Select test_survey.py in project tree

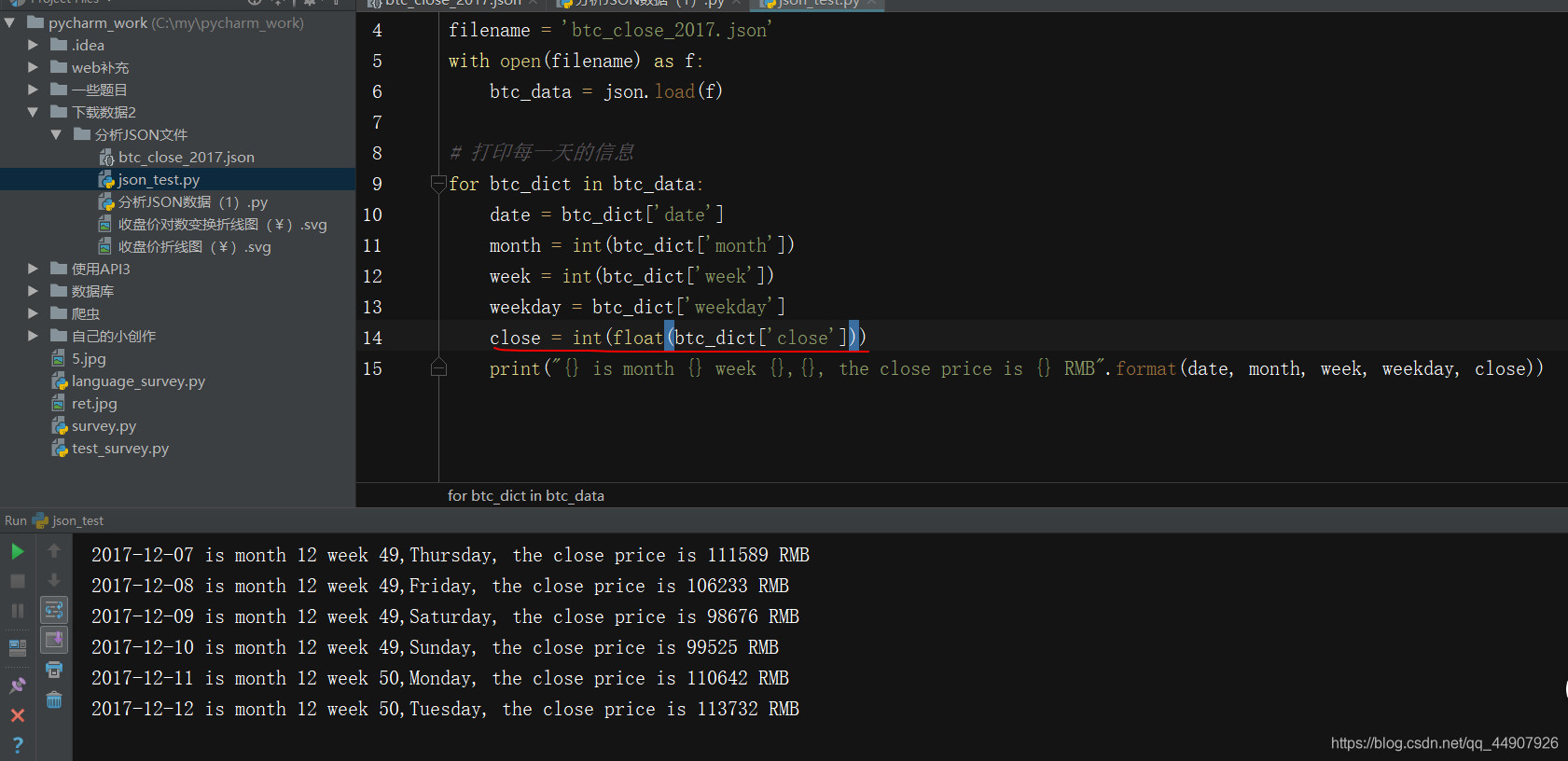pos(120,449)
